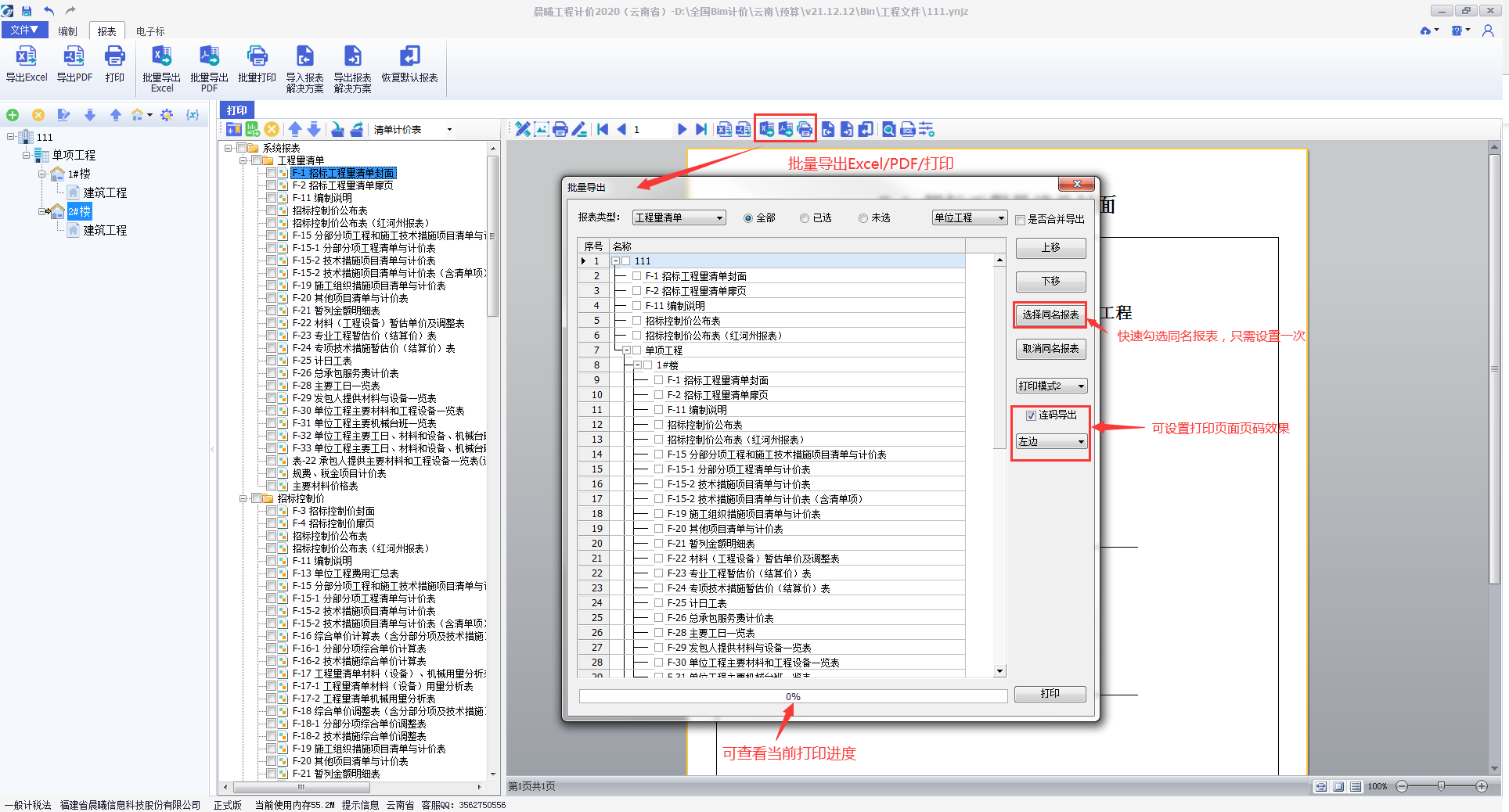Switch to the 电子标 tab
The image size is (1509, 812).
click(150, 31)
